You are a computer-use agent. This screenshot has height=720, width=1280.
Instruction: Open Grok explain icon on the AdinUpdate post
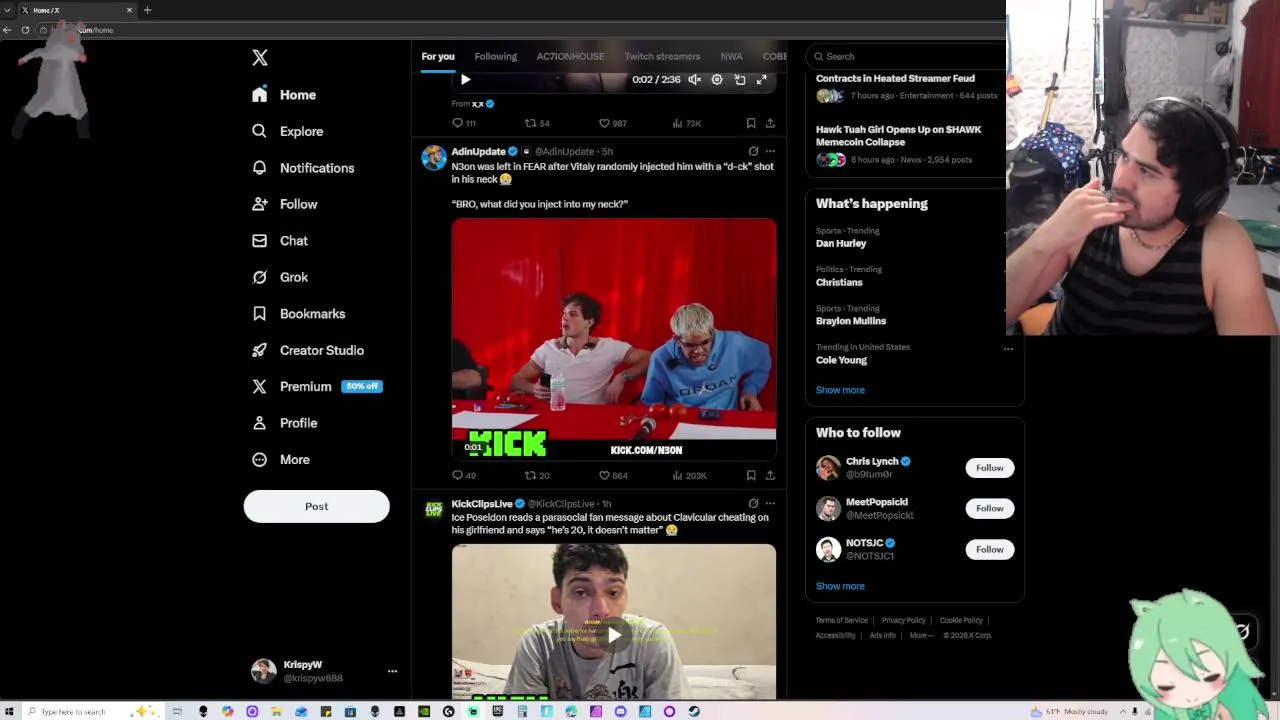(753, 152)
